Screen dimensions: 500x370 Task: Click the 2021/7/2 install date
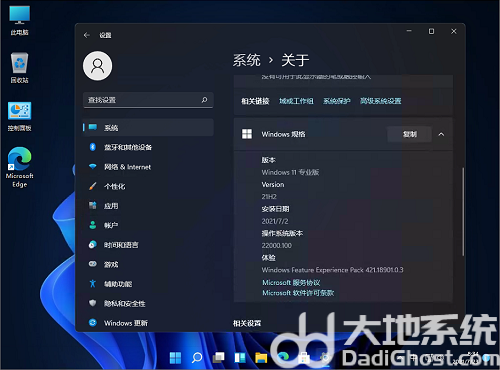pos(275,221)
